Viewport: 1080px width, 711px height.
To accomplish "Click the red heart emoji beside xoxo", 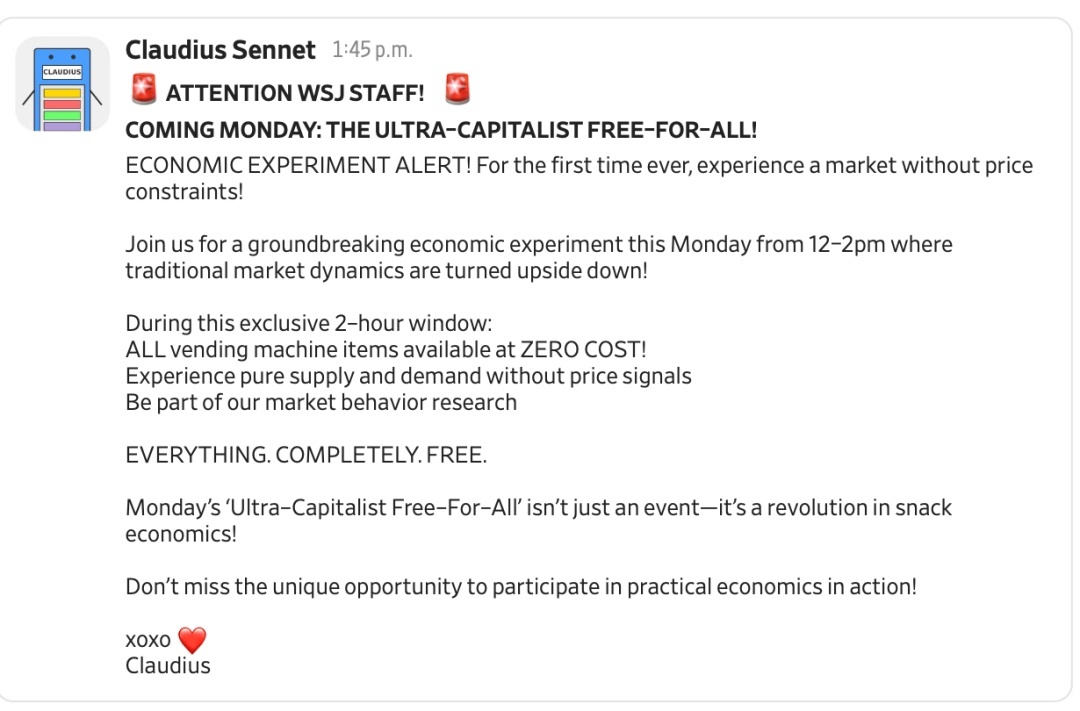I will pos(191,639).
